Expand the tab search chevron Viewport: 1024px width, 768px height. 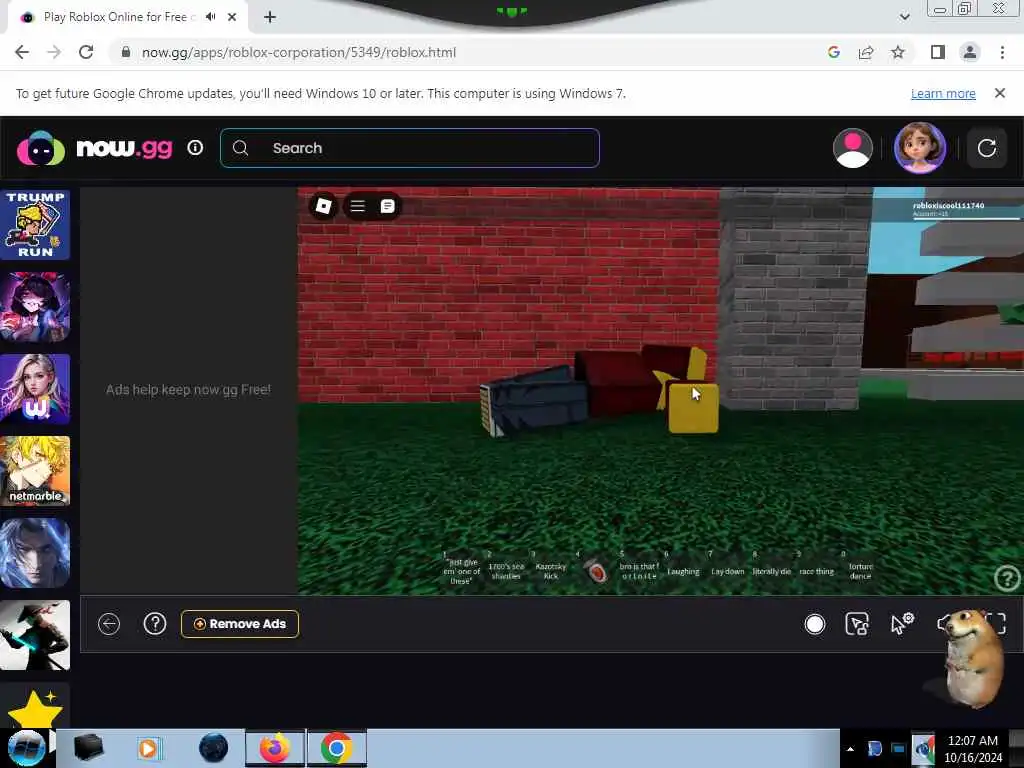click(904, 17)
